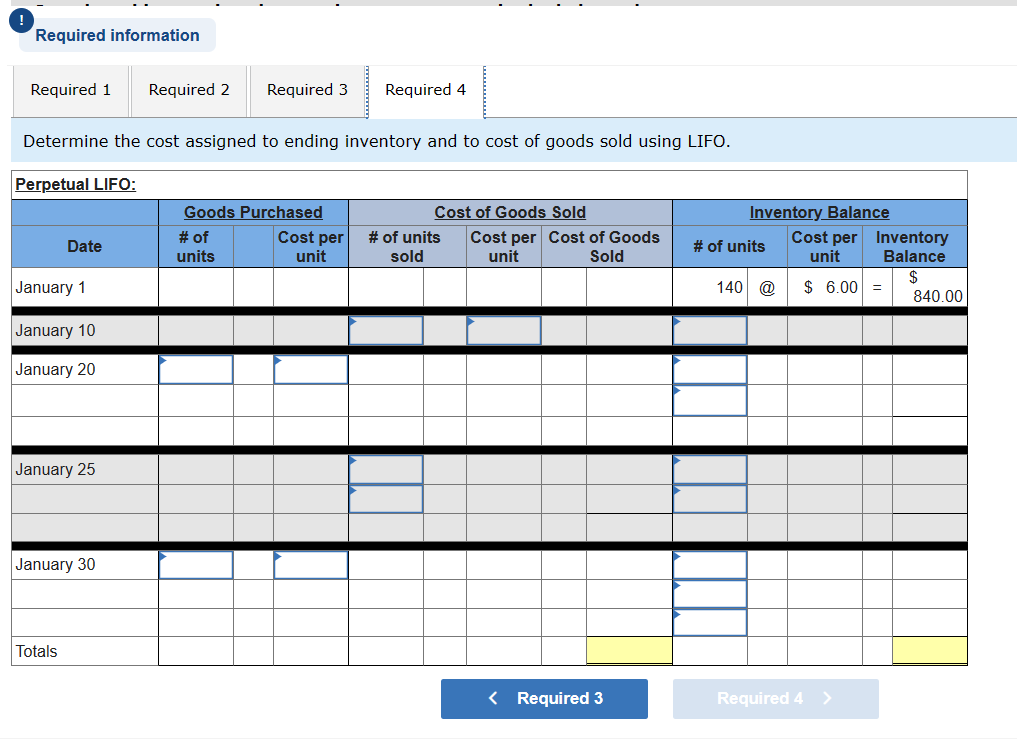Click the yellow Cost of Goods Sold total cell
Image resolution: width=1017 pixels, height=742 pixels.
tap(629, 650)
